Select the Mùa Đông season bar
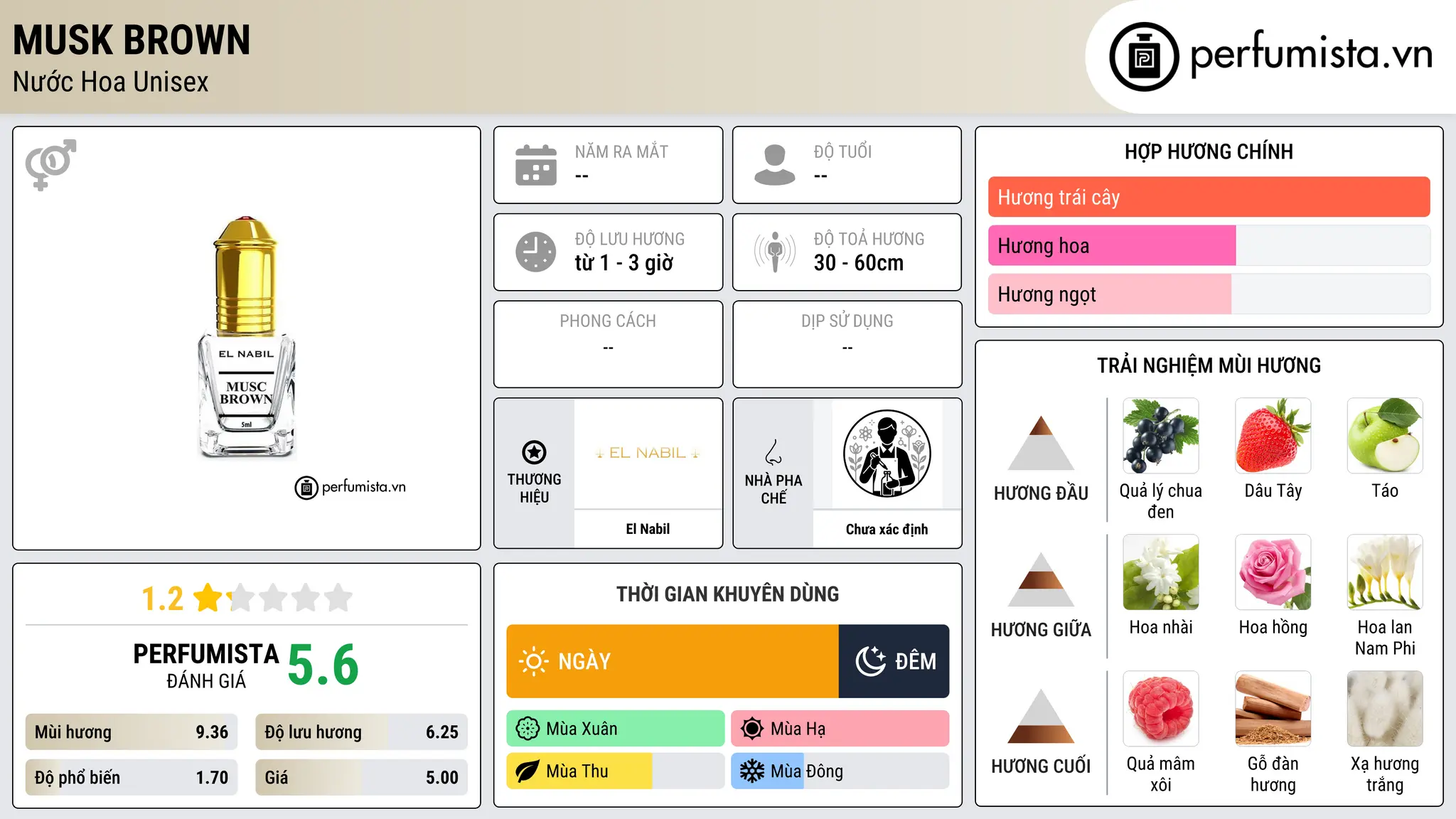The image size is (1456, 819). point(840,771)
